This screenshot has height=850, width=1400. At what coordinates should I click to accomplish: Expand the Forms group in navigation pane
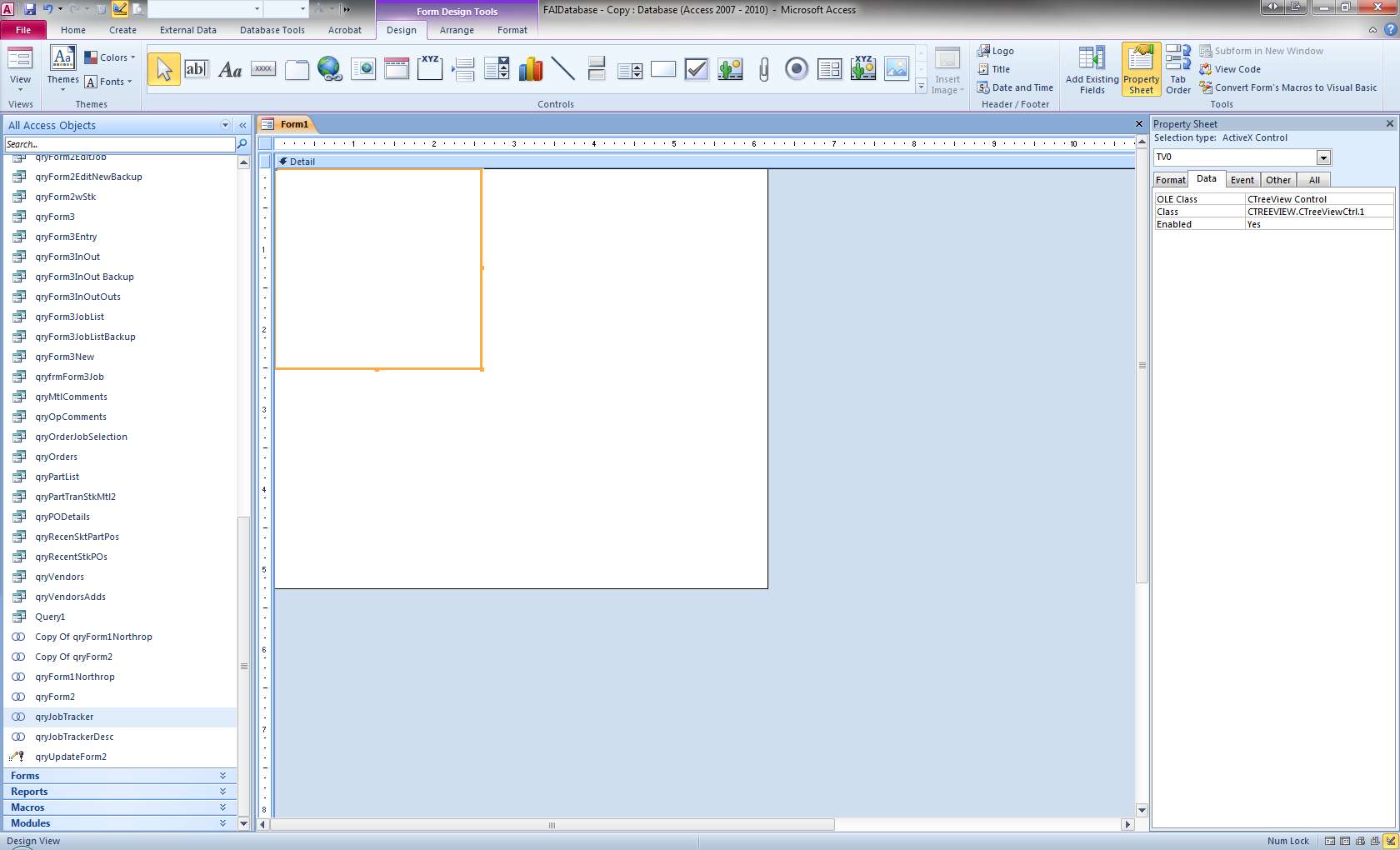118,776
